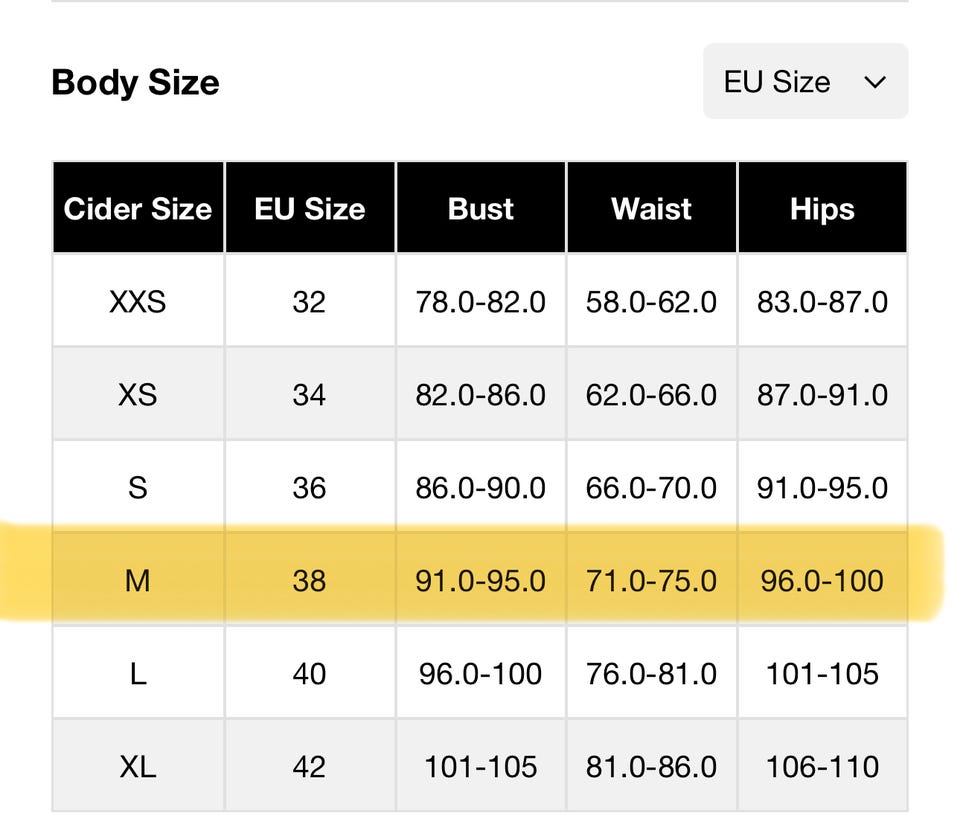Viewport: 960px width, 839px height.
Task: Select the Bust column header
Action: click(481, 208)
